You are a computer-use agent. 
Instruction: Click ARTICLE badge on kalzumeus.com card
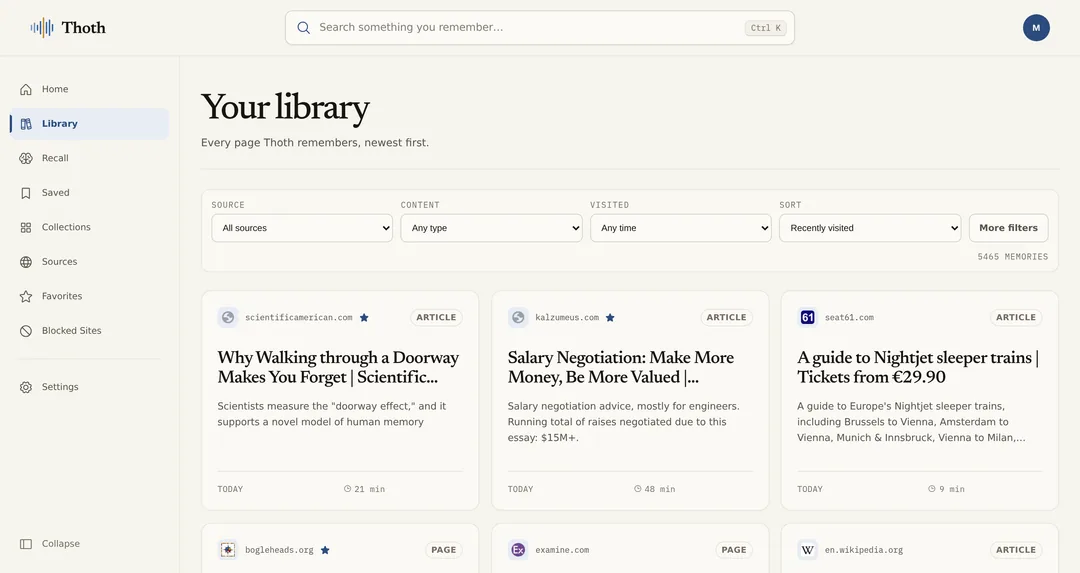[x=726, y=317]
